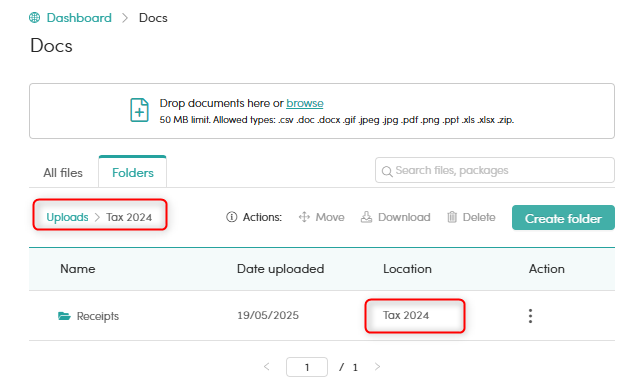Click the Location column header
The image size is (634, 385).
[x=407, y=269]
